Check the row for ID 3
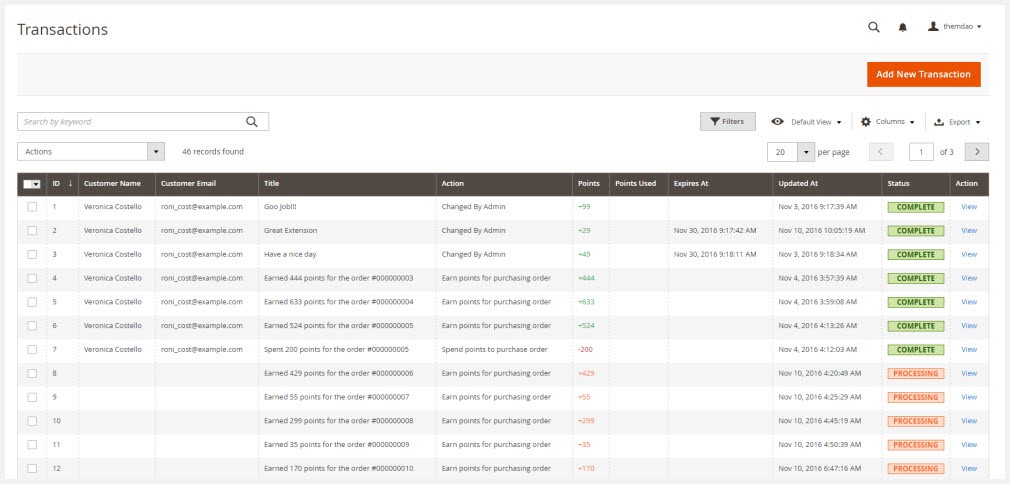 (32, 254)
